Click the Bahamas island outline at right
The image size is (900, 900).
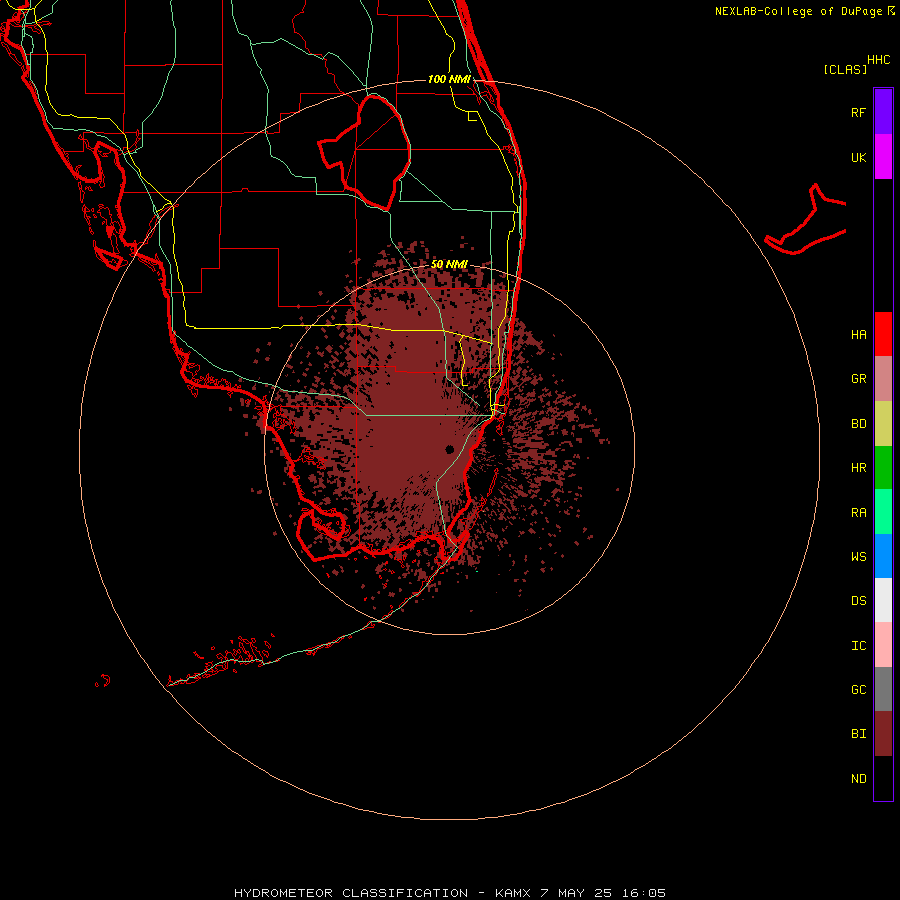806,221
